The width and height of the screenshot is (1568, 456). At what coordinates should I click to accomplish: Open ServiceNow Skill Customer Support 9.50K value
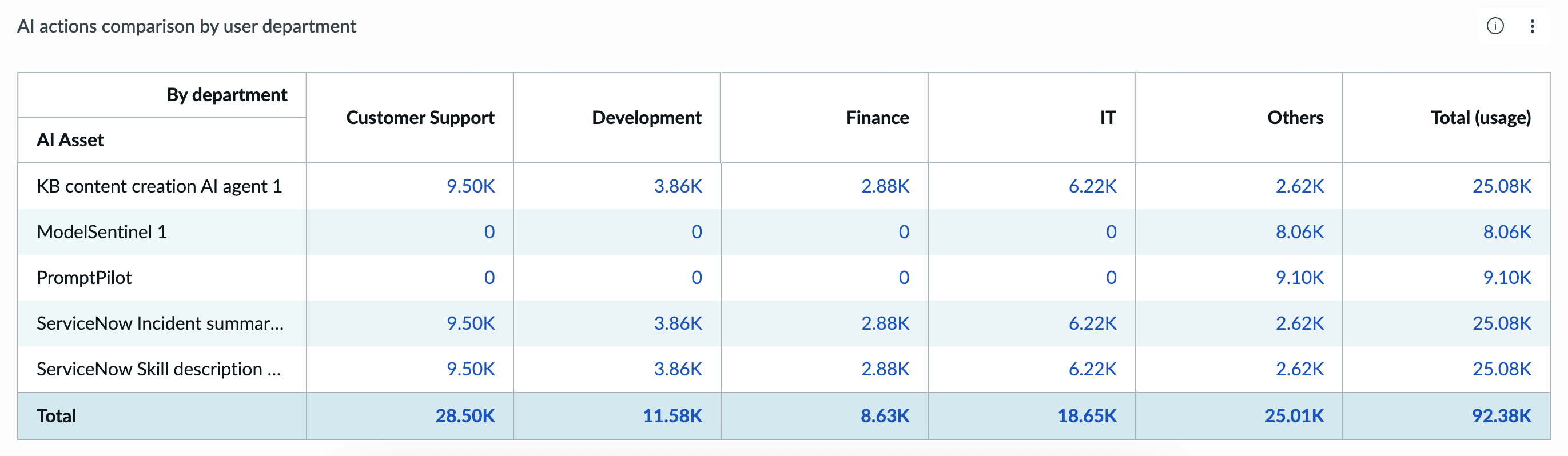pyautogui.click(x=471, y=369)
